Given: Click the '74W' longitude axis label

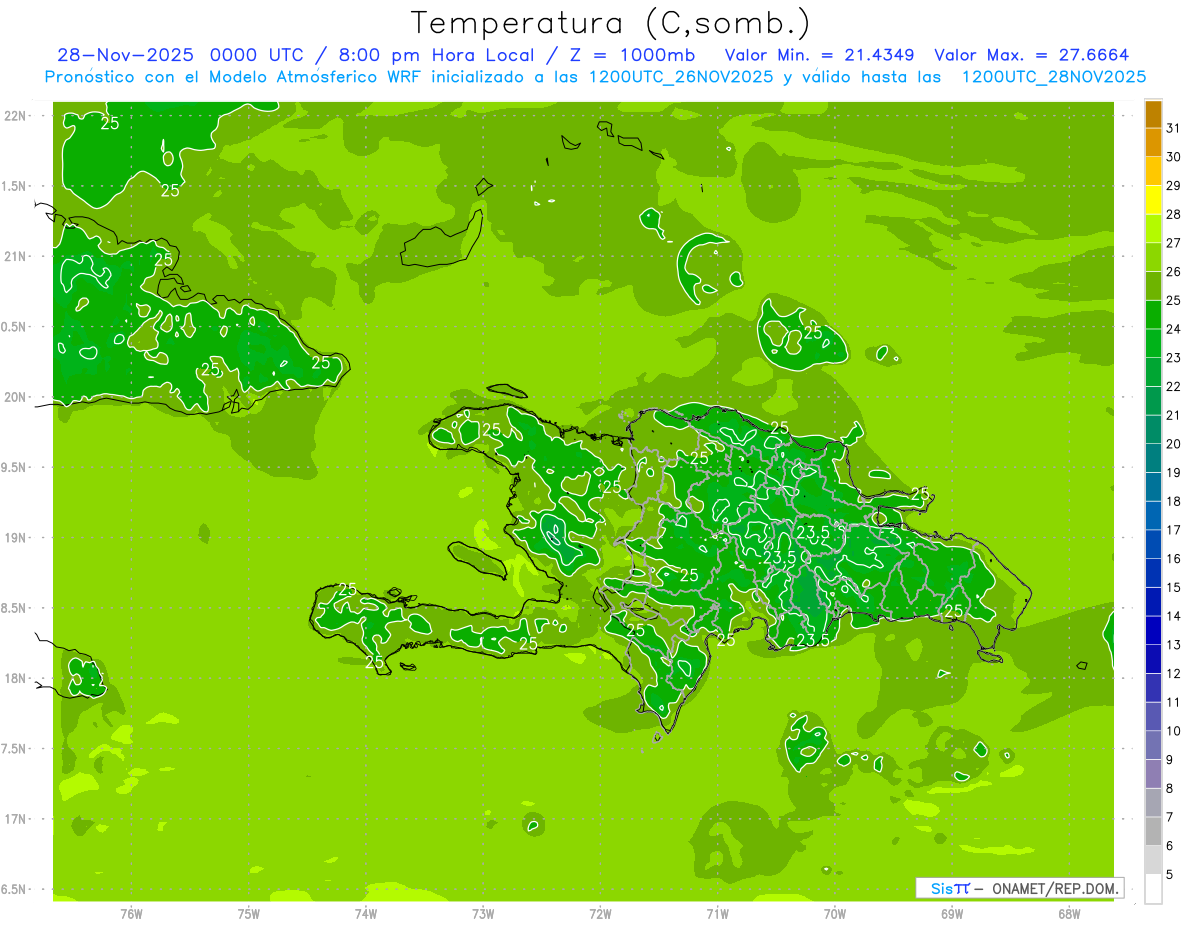Looking at the screenshot, I should coord(366,914).
